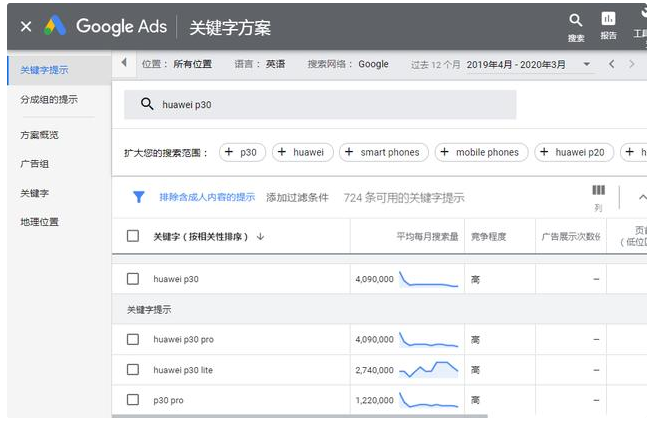Open the date range dropdown arrow

pyautogui.click(x=586, y=64)
